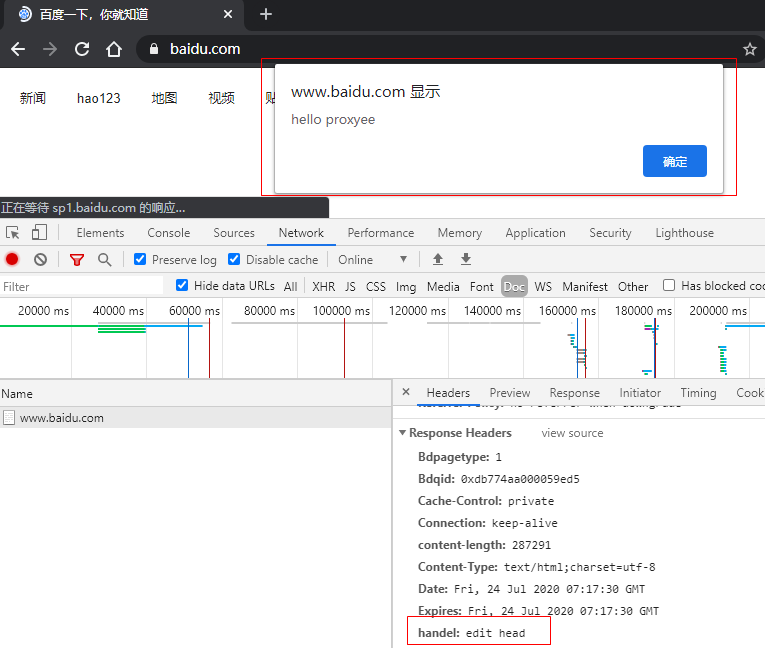Click the record network log button

[x=12, y=259]
